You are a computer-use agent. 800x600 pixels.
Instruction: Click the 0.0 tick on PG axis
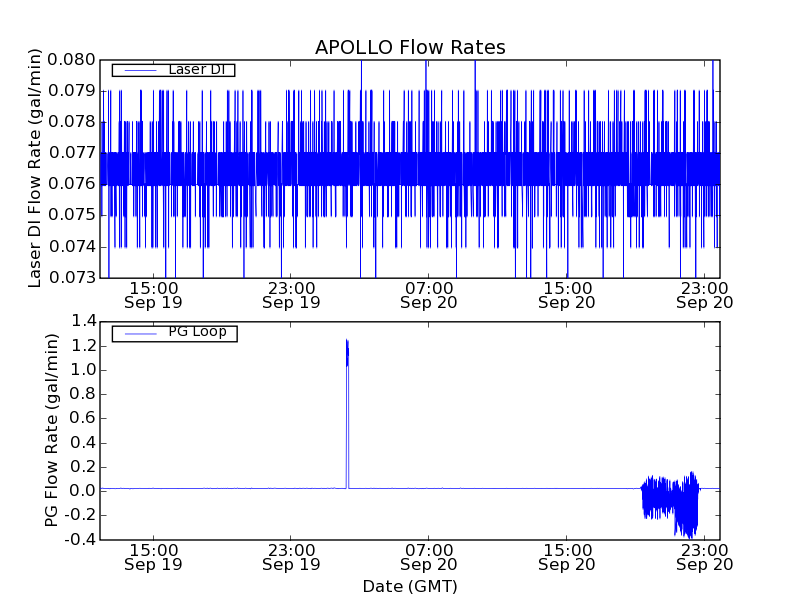point(84,491)
